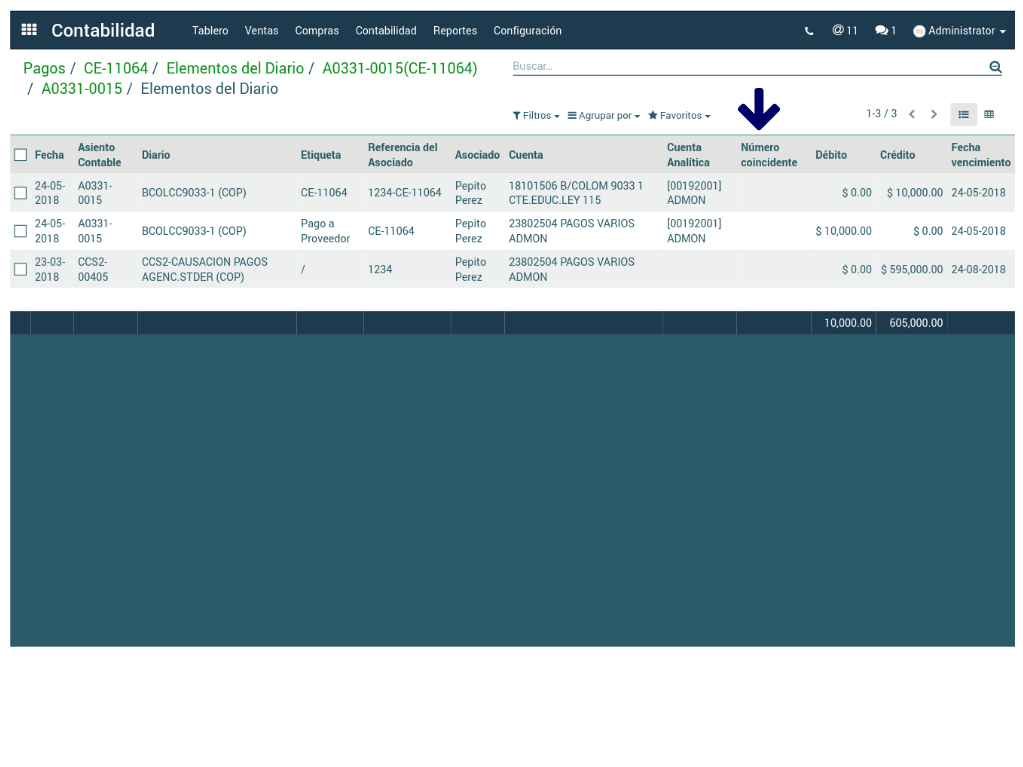Open the @ mentions notification icon

click(x=844, y=31)
